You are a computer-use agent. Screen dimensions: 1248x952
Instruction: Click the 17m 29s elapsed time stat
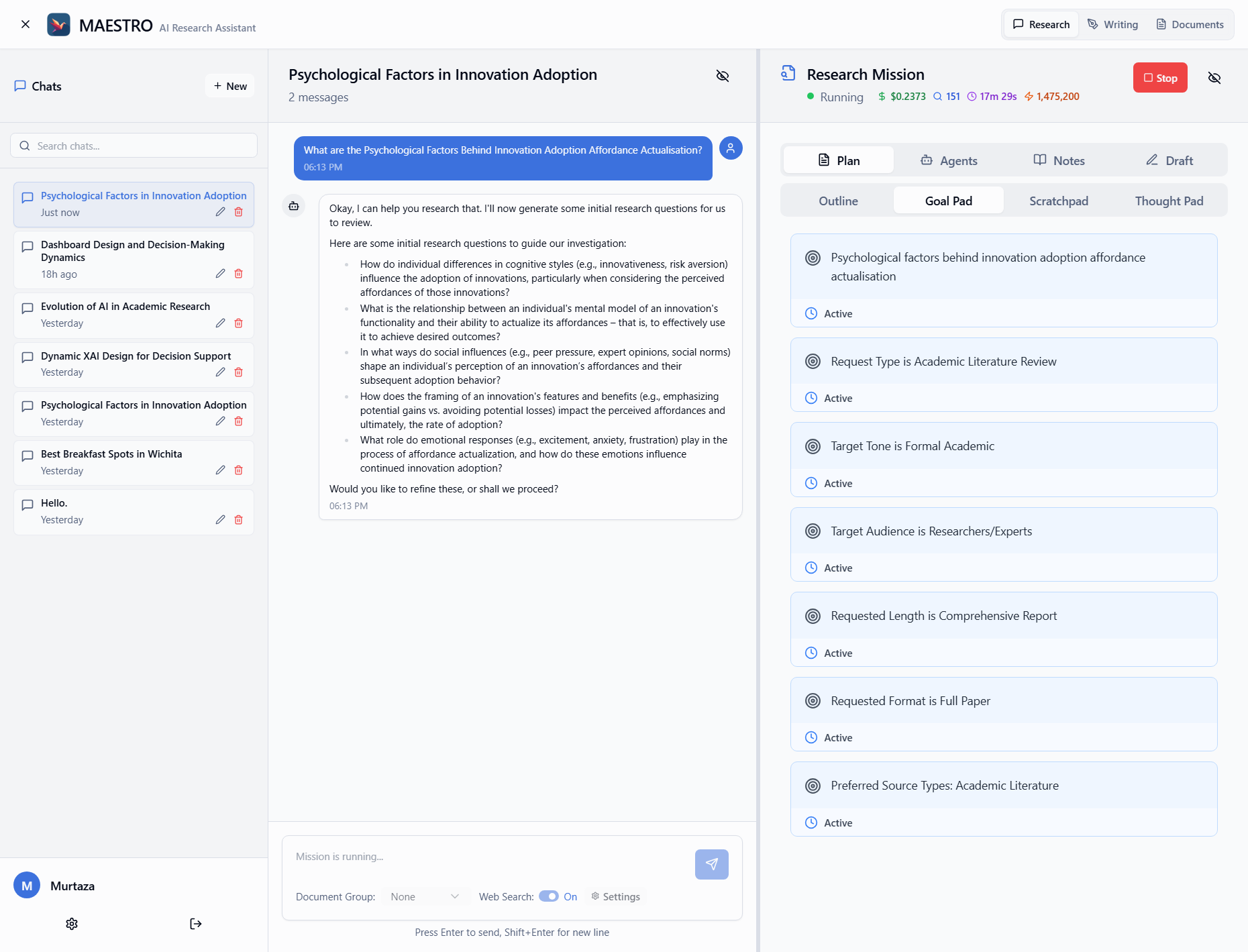(992, 97)
